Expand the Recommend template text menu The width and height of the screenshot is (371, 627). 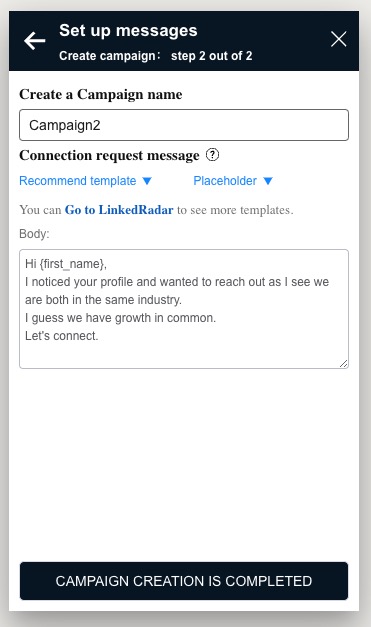click(78, 181)
